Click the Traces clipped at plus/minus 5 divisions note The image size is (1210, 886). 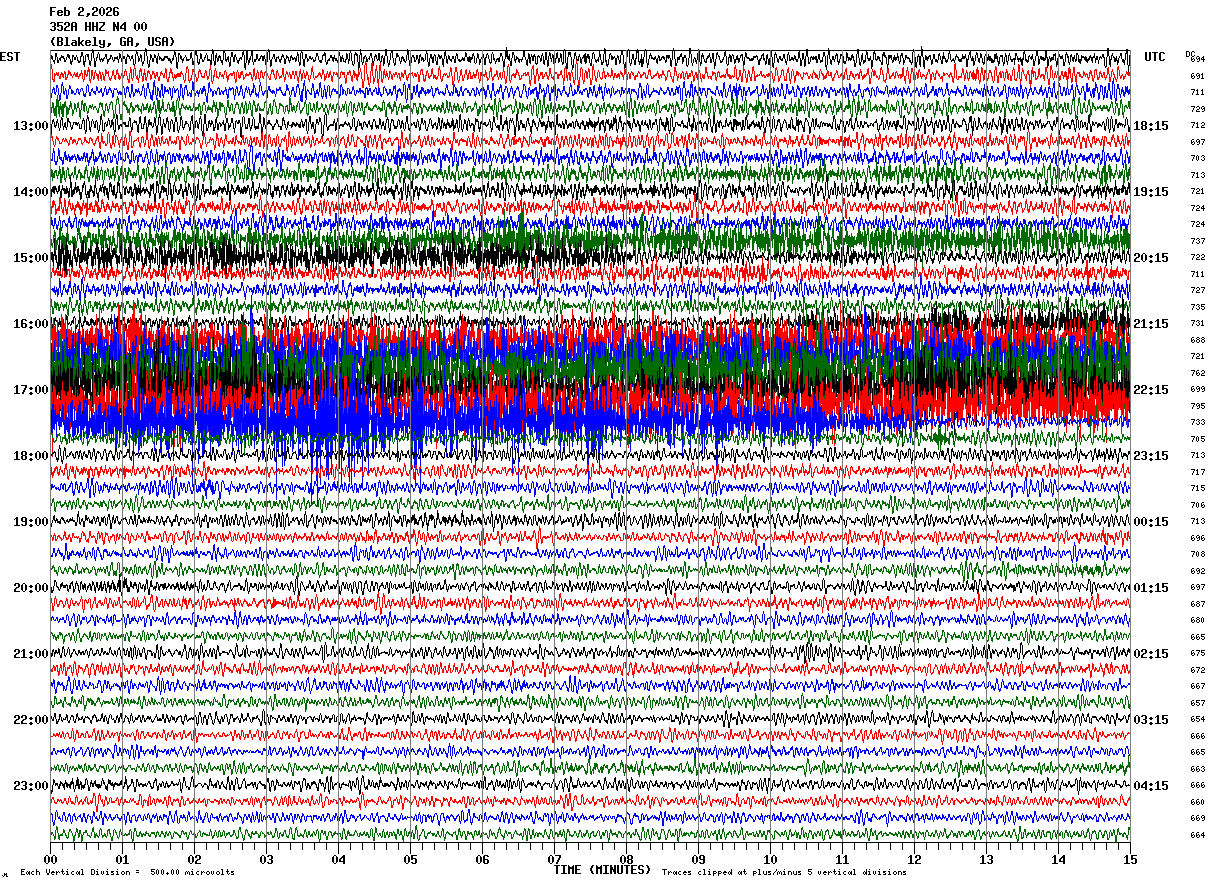pos(784,872)
